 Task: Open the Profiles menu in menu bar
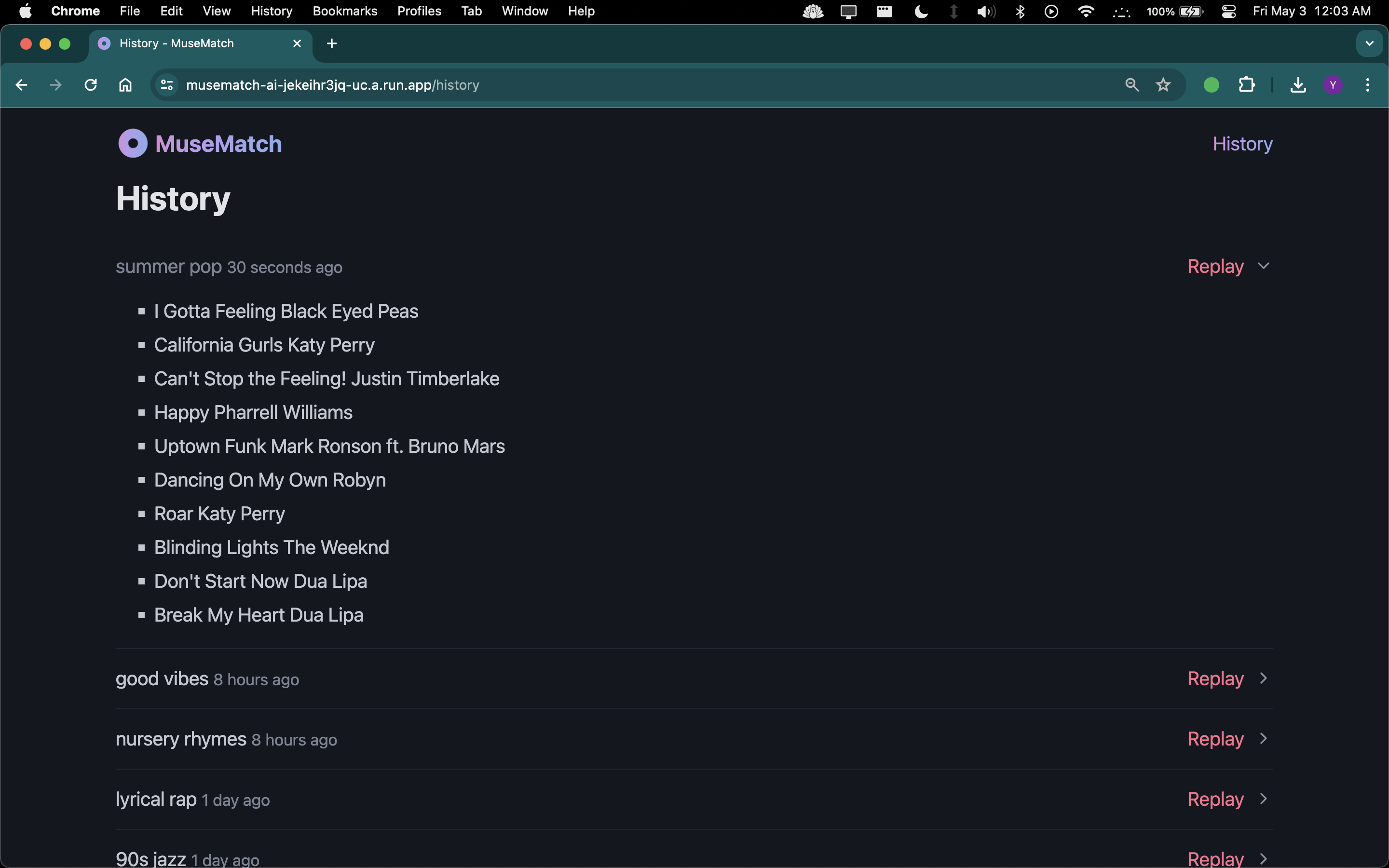click(419, 12)
